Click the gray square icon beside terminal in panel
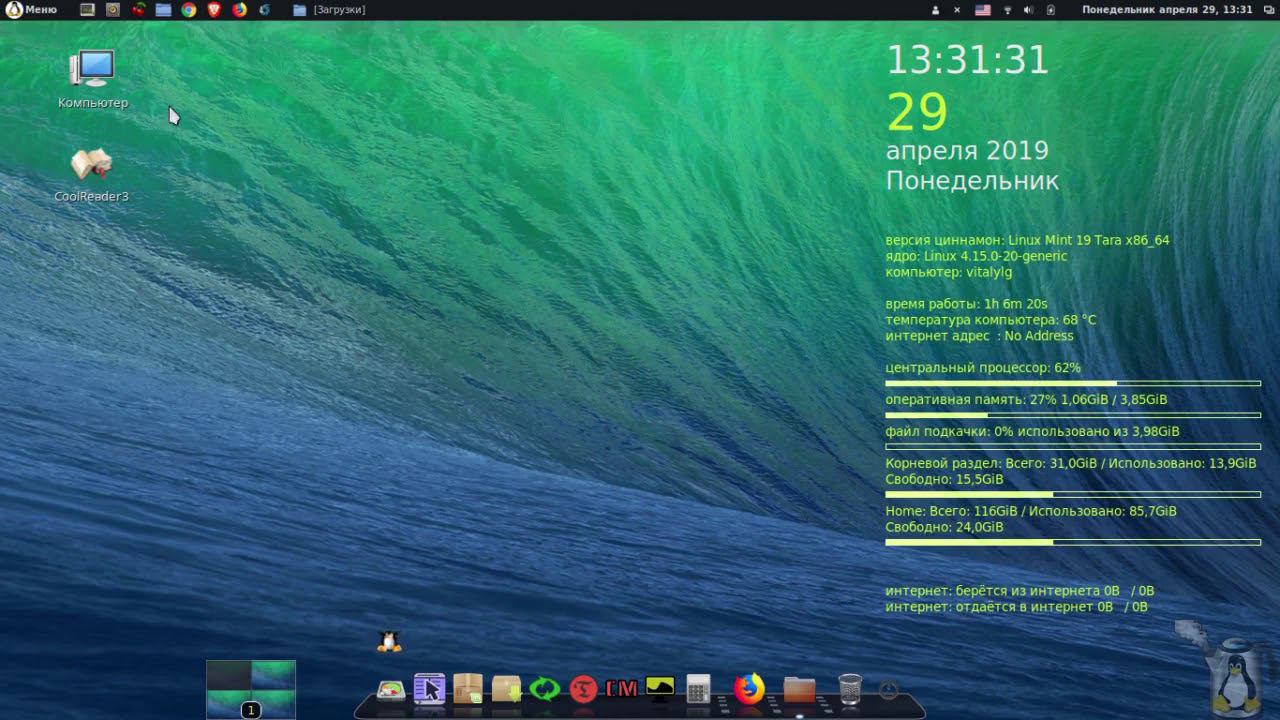This screenshot has height=720, width=1280. pos(112,10)
